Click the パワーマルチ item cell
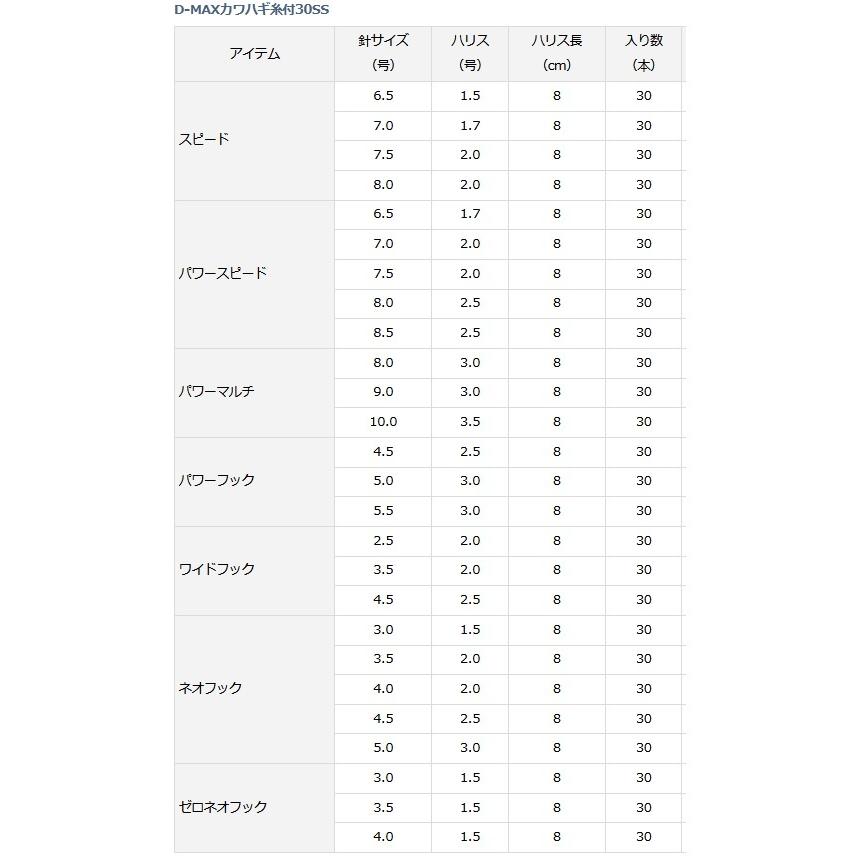 [255, 393]
